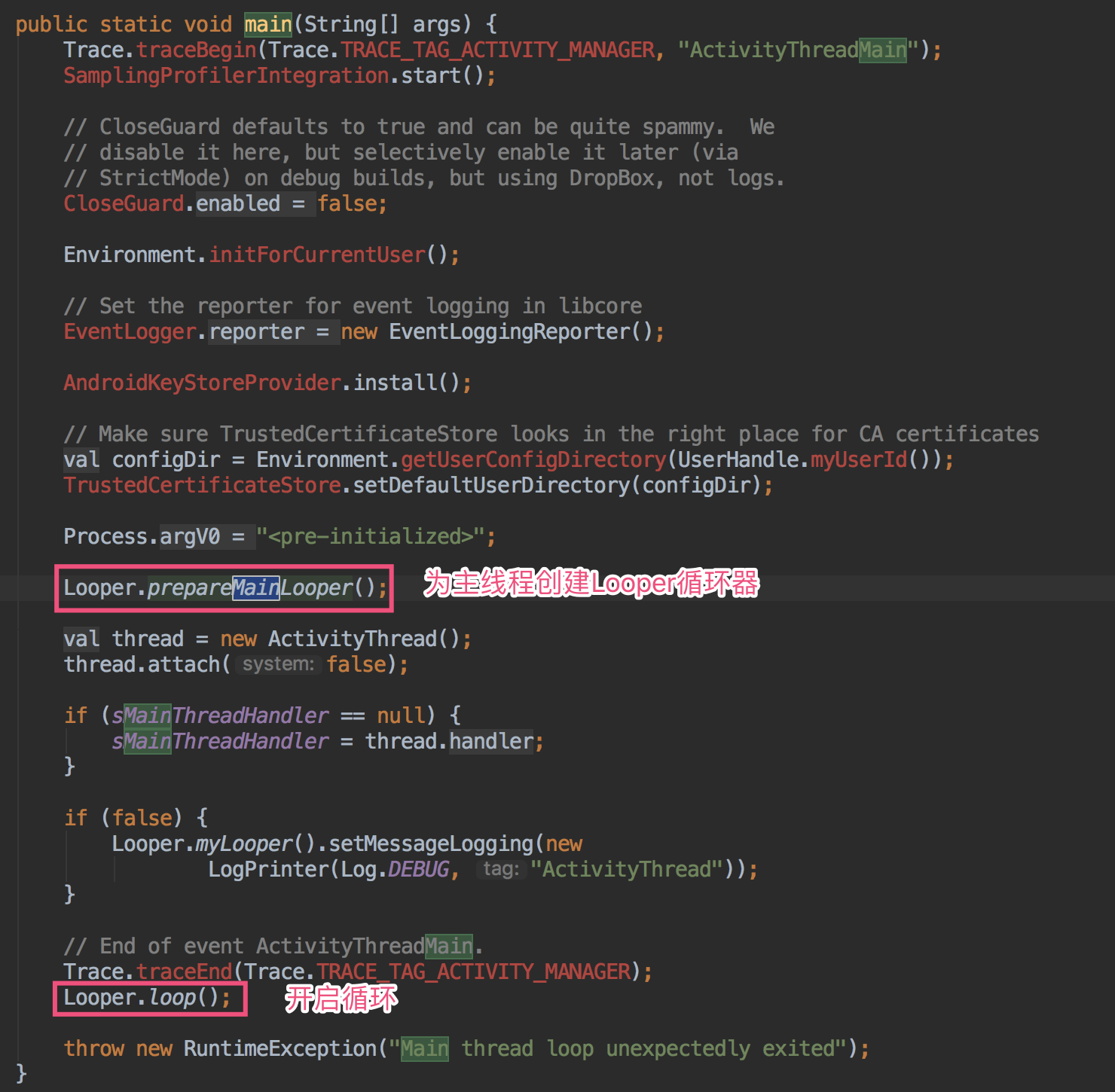Viewport: 1115px width, 1092px height.
Task: Click the "ActivityThread" string in LogPrinter
Action: point(627,869)
